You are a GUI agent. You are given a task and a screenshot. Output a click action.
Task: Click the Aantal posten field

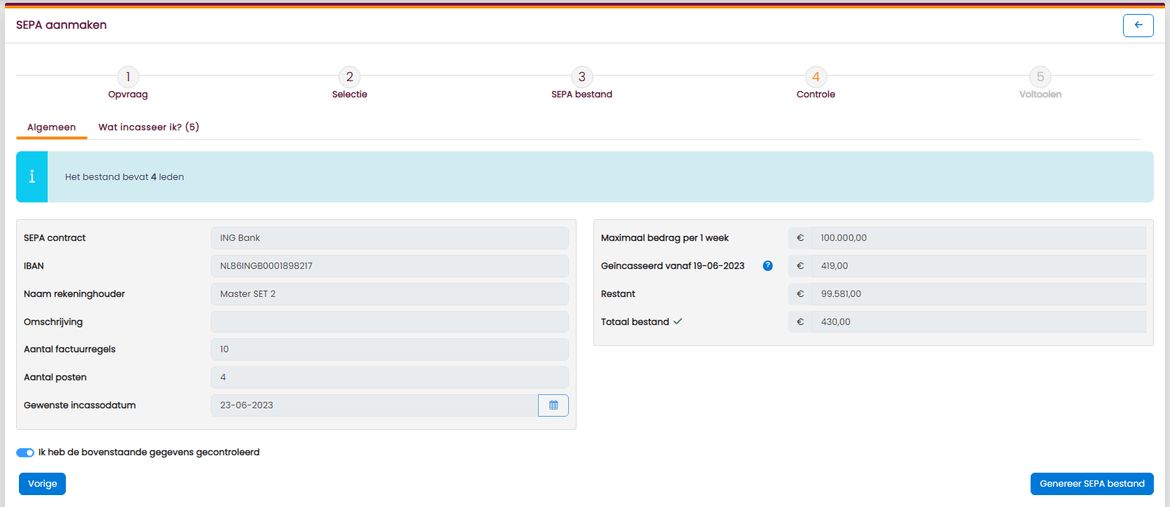point(390,377)
